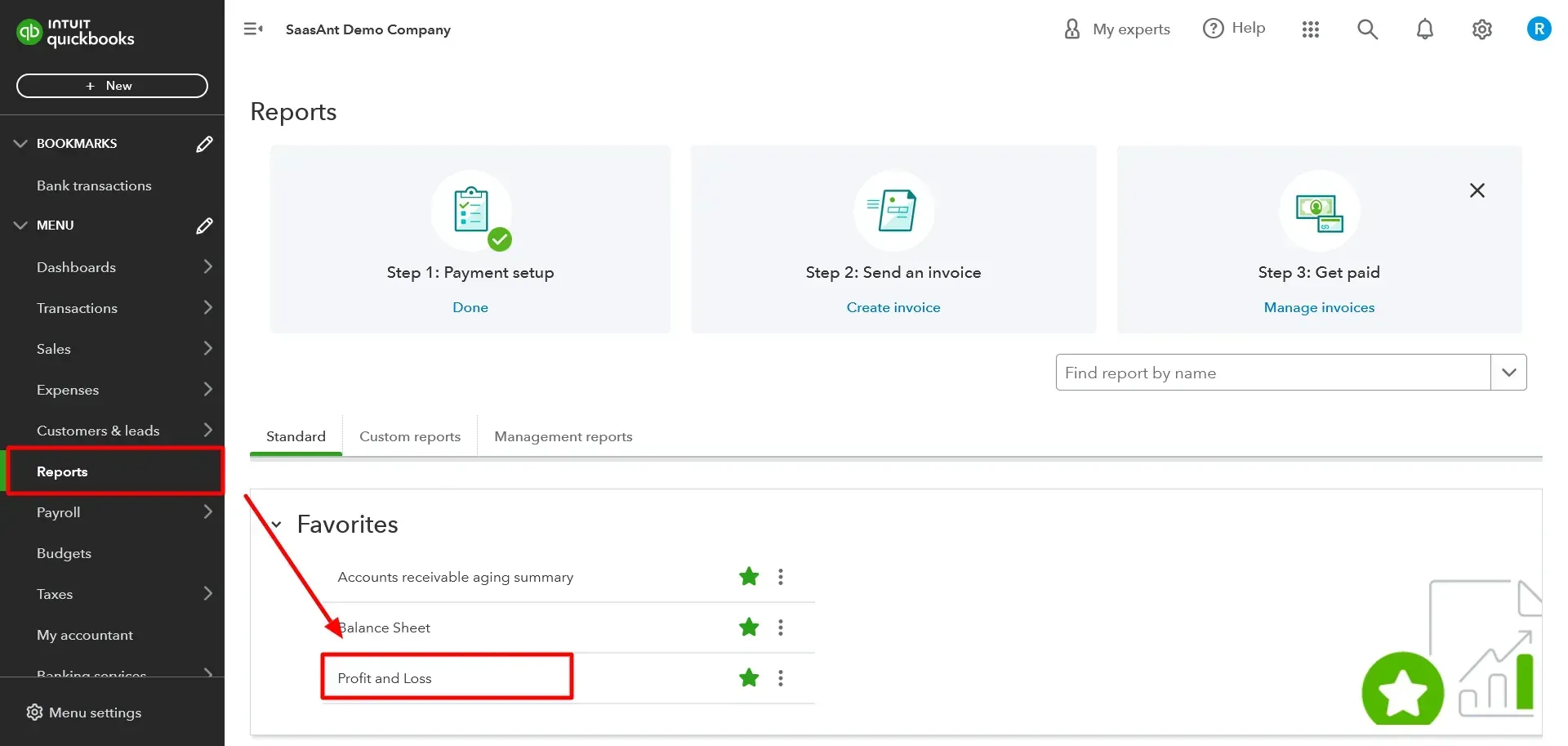The image size is (1568, 746).
Task: Edit the MENU with its pencil icon
Action: click(204, 226)
